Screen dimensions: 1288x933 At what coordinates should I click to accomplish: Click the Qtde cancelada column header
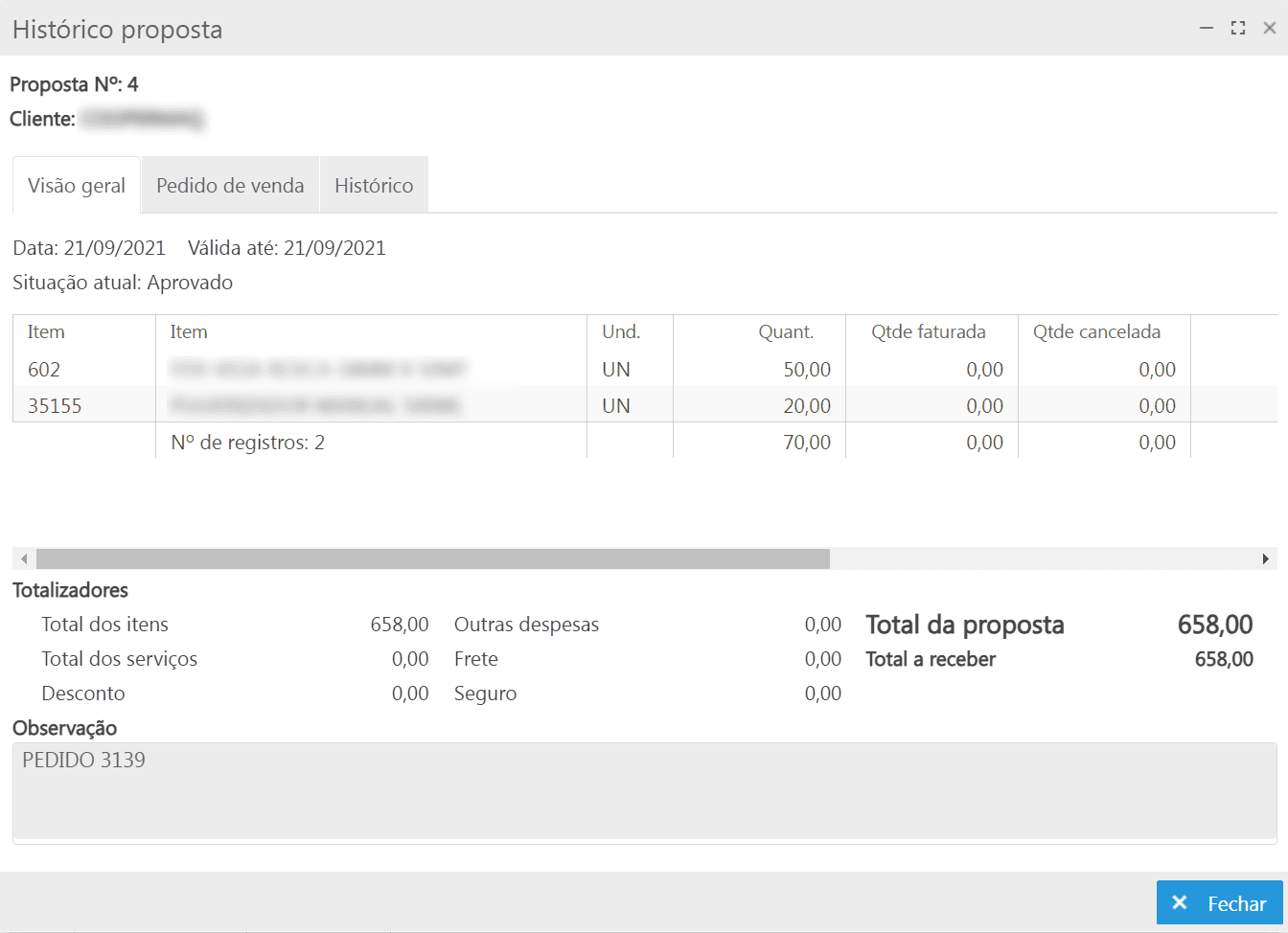[x=1096, y=332]
